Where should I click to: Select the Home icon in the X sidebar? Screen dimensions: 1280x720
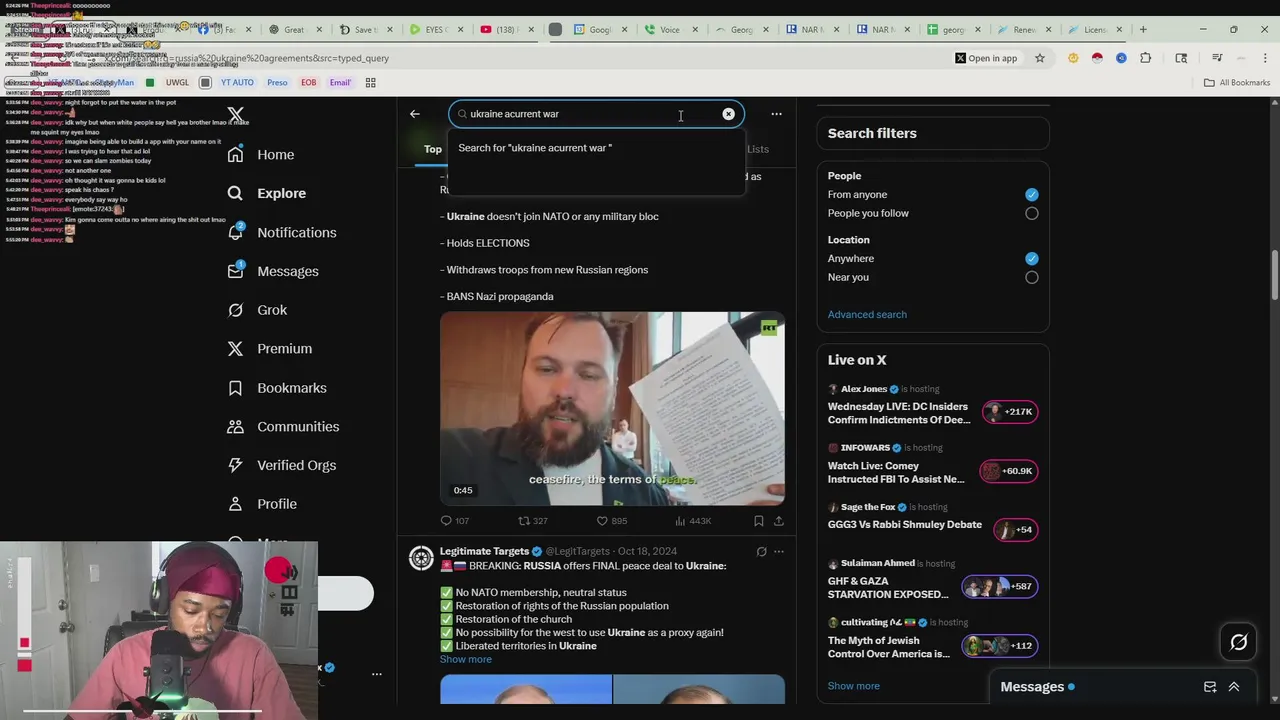[235, 155]
